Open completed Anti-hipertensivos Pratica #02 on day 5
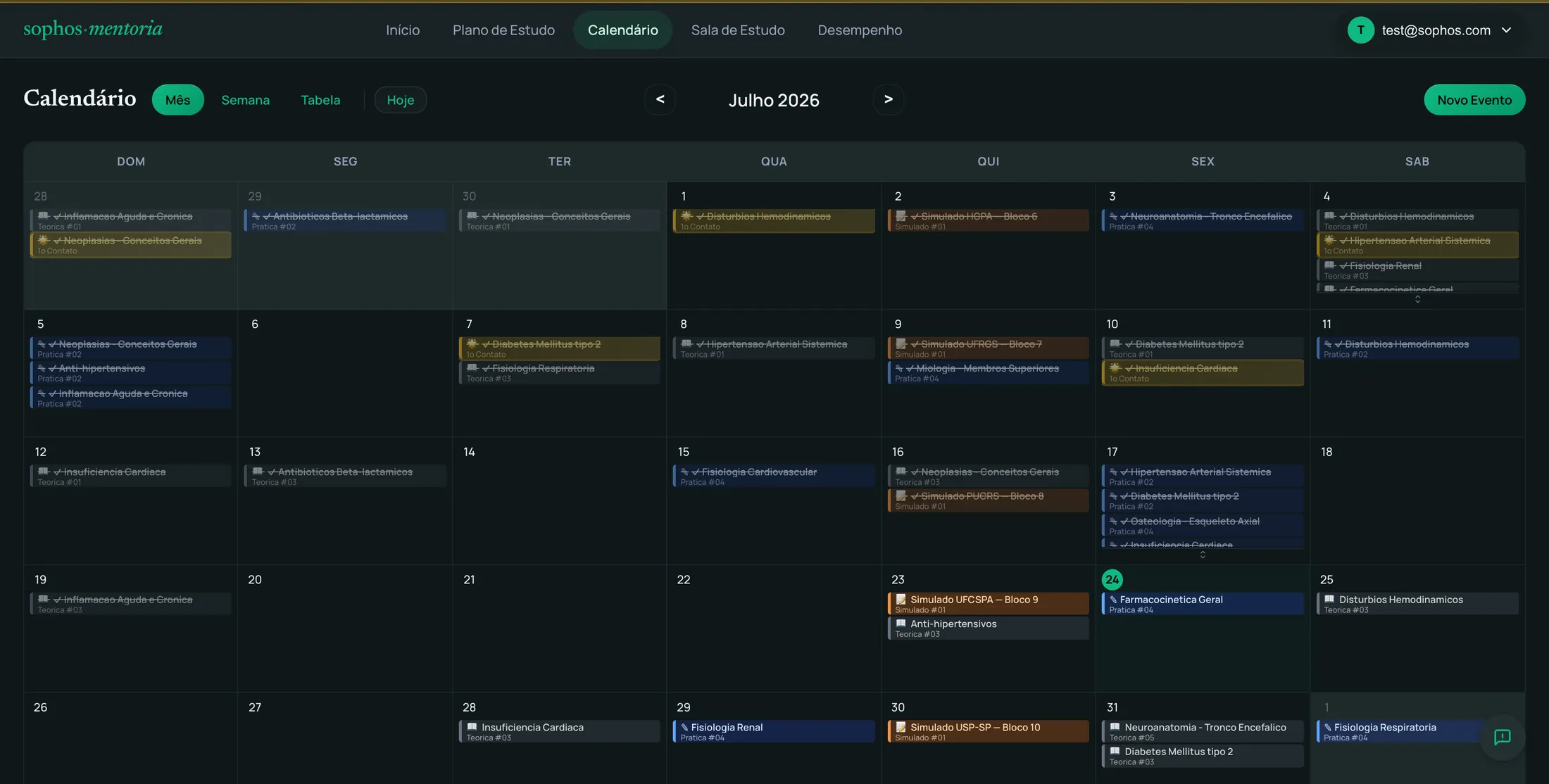 click(130, 373)
